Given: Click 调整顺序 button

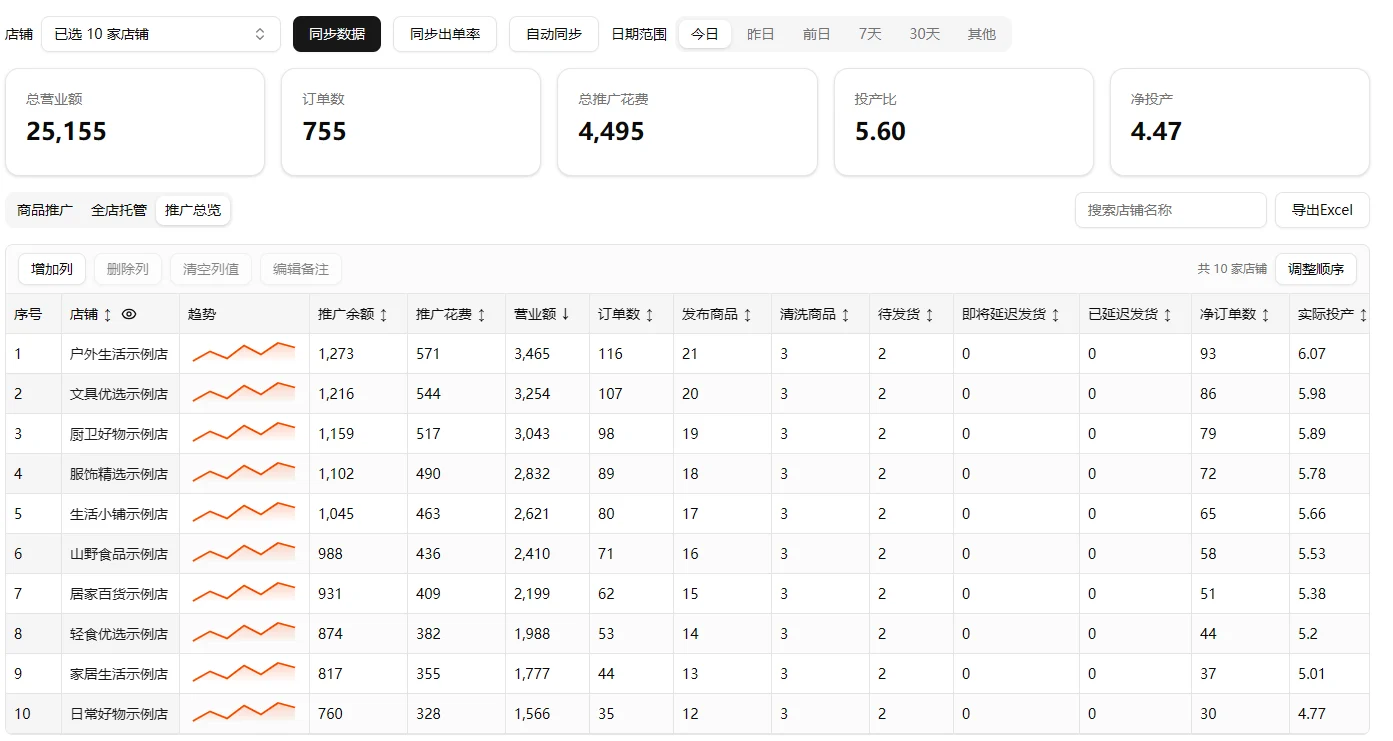Looking at the screenshot, I should coord(1316,269).
